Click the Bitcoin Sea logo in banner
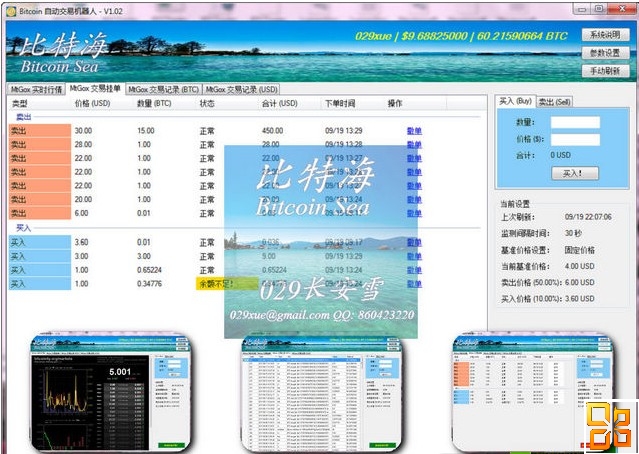This screenshot has height=454, width=639. click(x=57, y=55)
